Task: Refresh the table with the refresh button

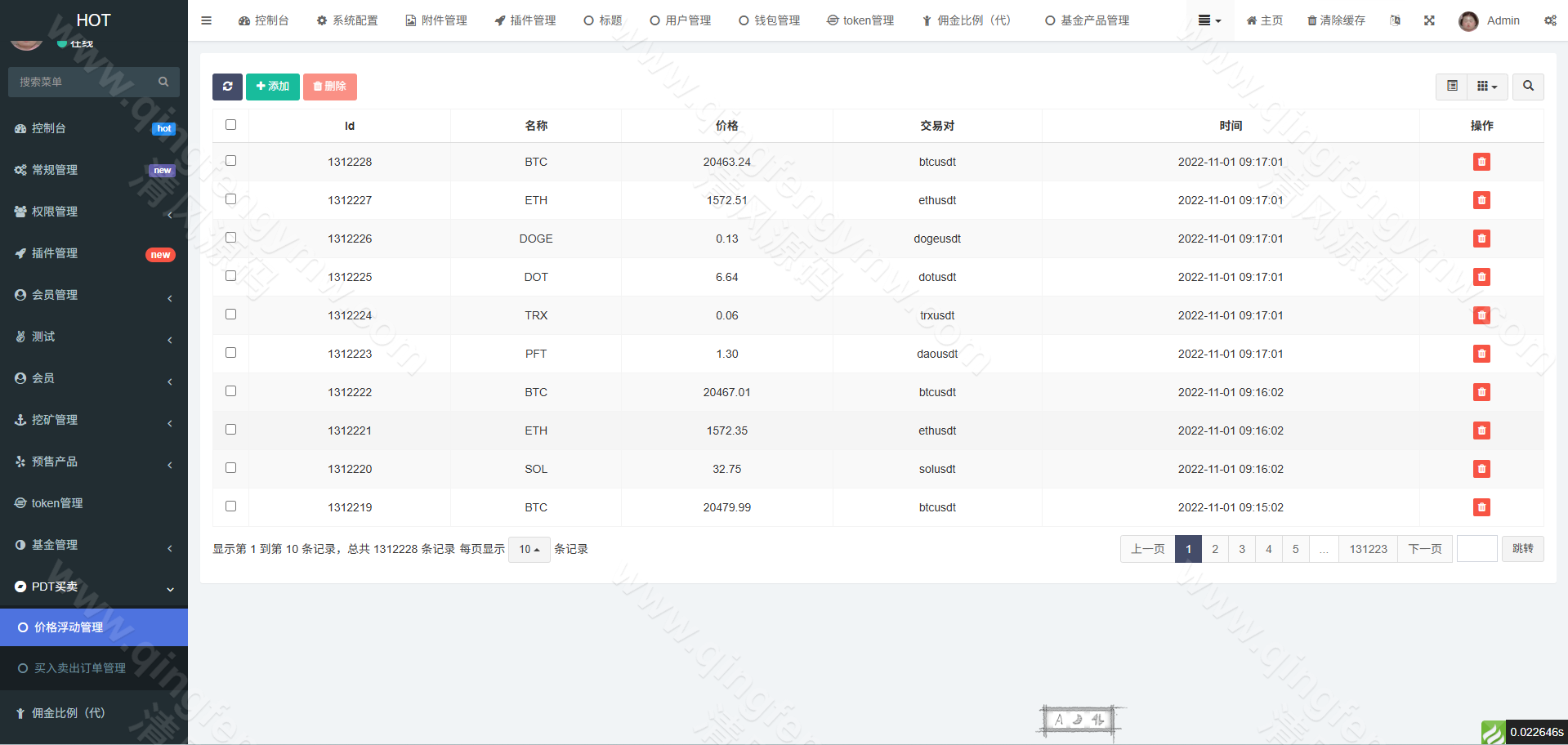Action: point(227,87)
